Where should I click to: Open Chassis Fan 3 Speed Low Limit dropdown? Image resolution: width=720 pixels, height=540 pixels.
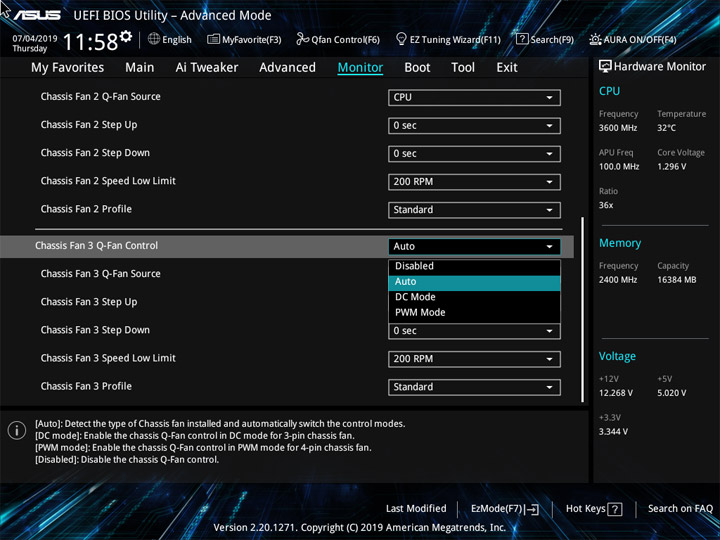pyautogui.click(x=474, y=359)
